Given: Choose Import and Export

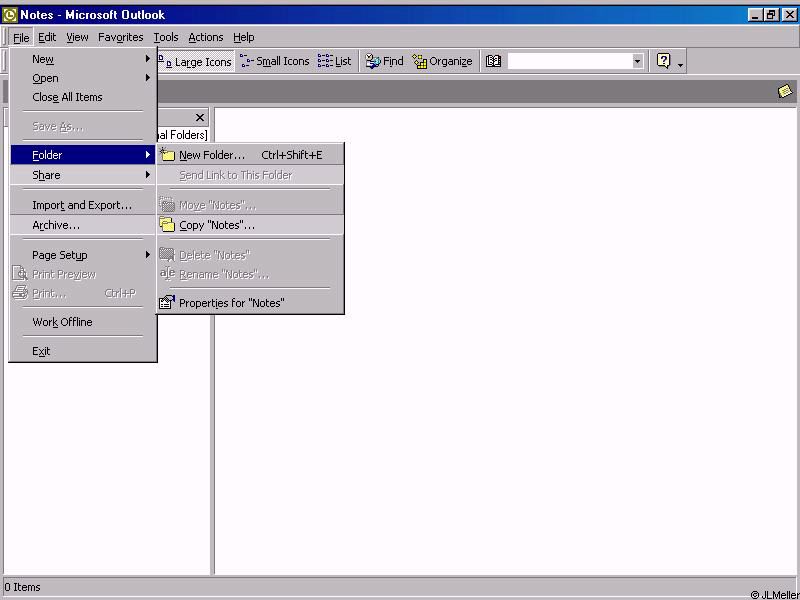Looking at the screenshot, I should click(x=83, y=205).
